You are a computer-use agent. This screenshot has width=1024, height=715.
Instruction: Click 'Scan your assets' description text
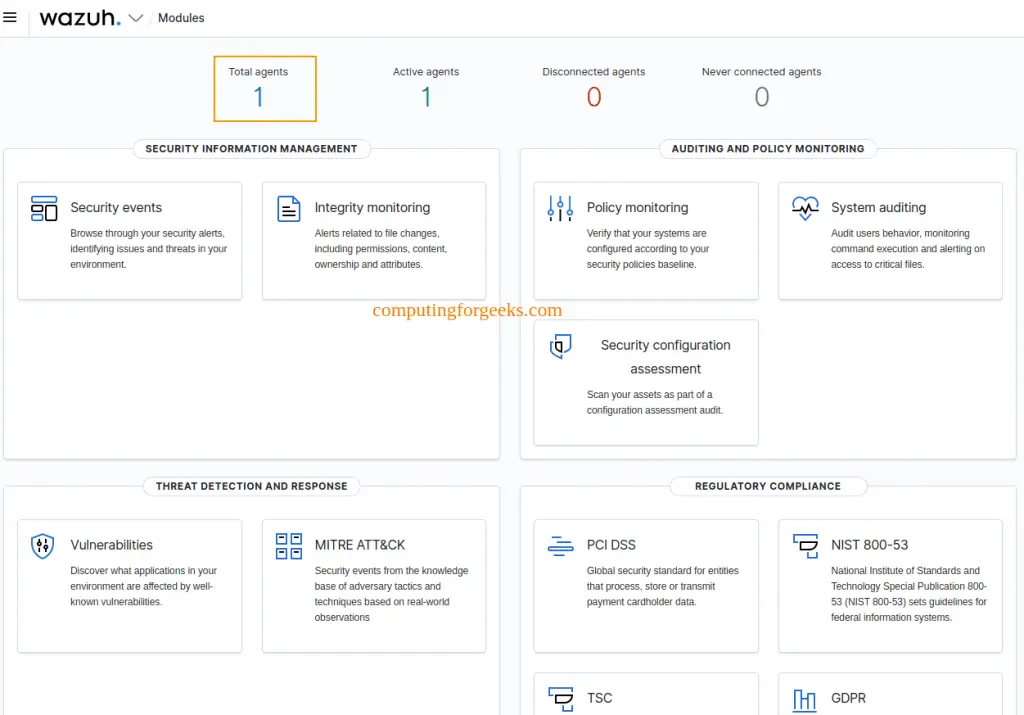[x=655, y=402]
